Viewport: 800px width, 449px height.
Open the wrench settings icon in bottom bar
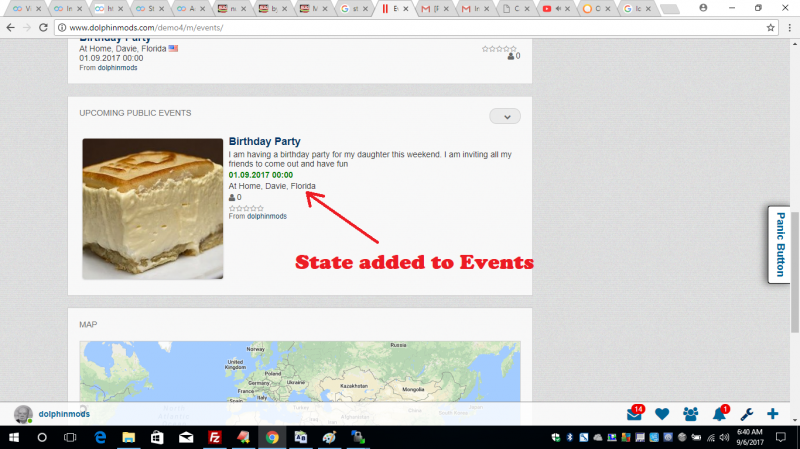pos(746,414)
